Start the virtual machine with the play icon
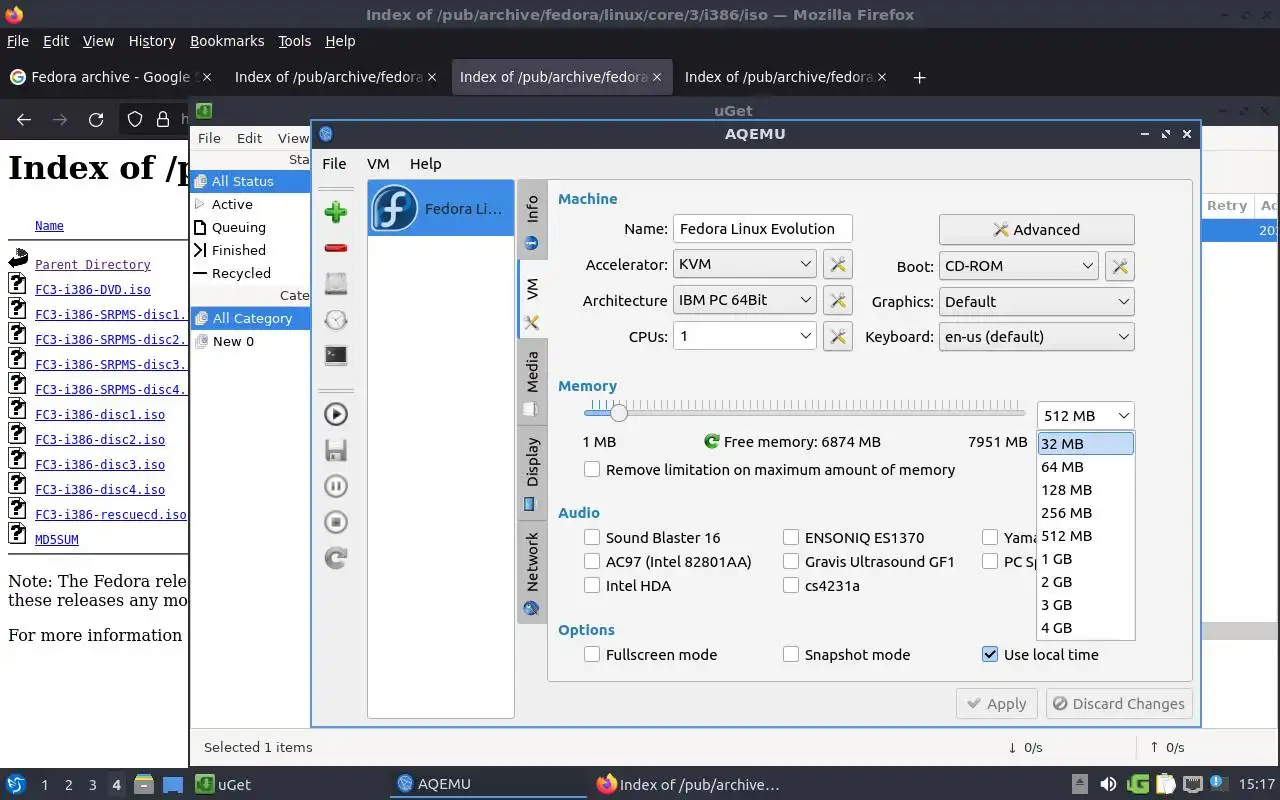 [x=336, y=414]
